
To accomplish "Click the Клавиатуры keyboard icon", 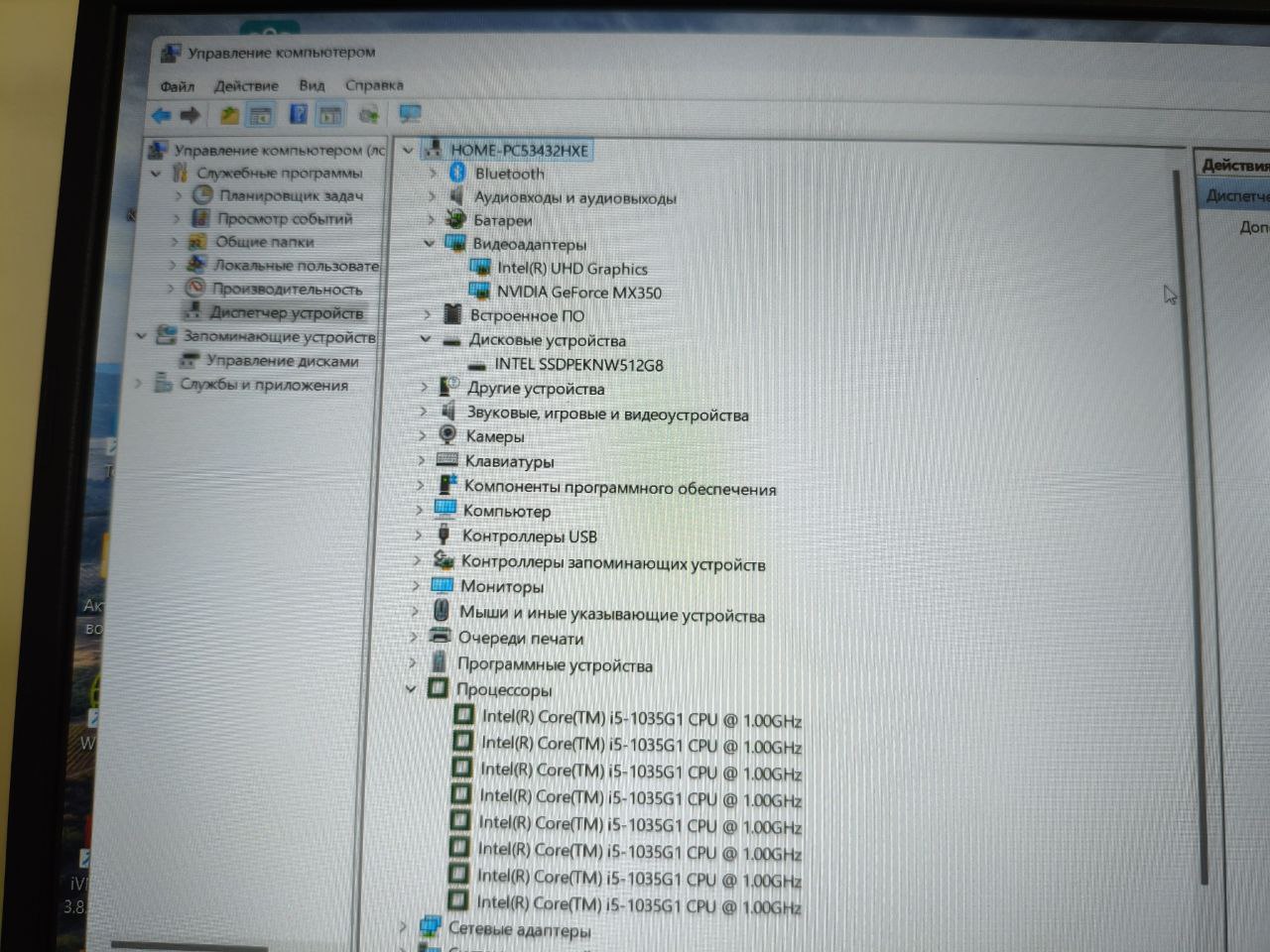I will 447,460.
